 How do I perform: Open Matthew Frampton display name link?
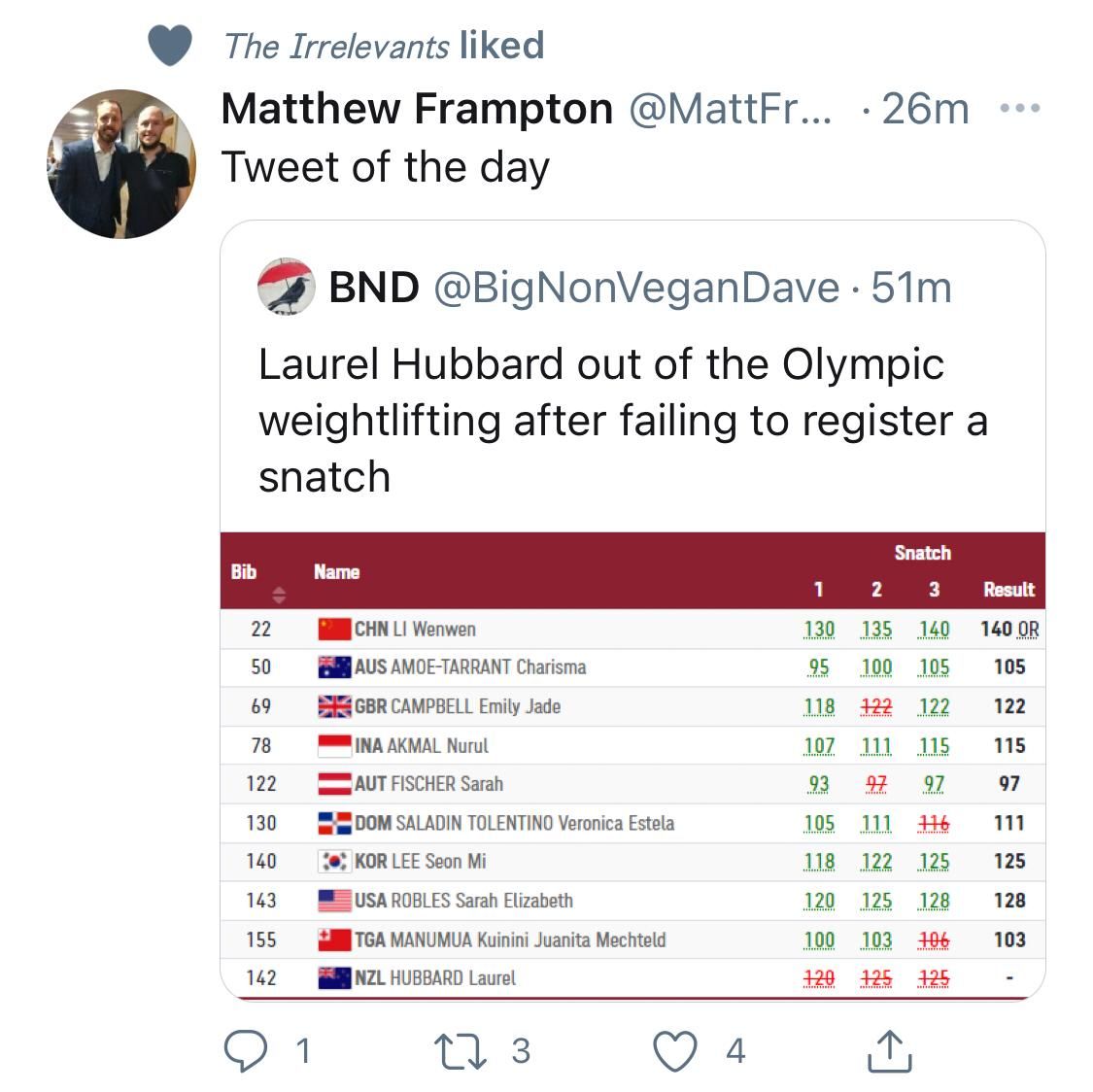[417, 109]
